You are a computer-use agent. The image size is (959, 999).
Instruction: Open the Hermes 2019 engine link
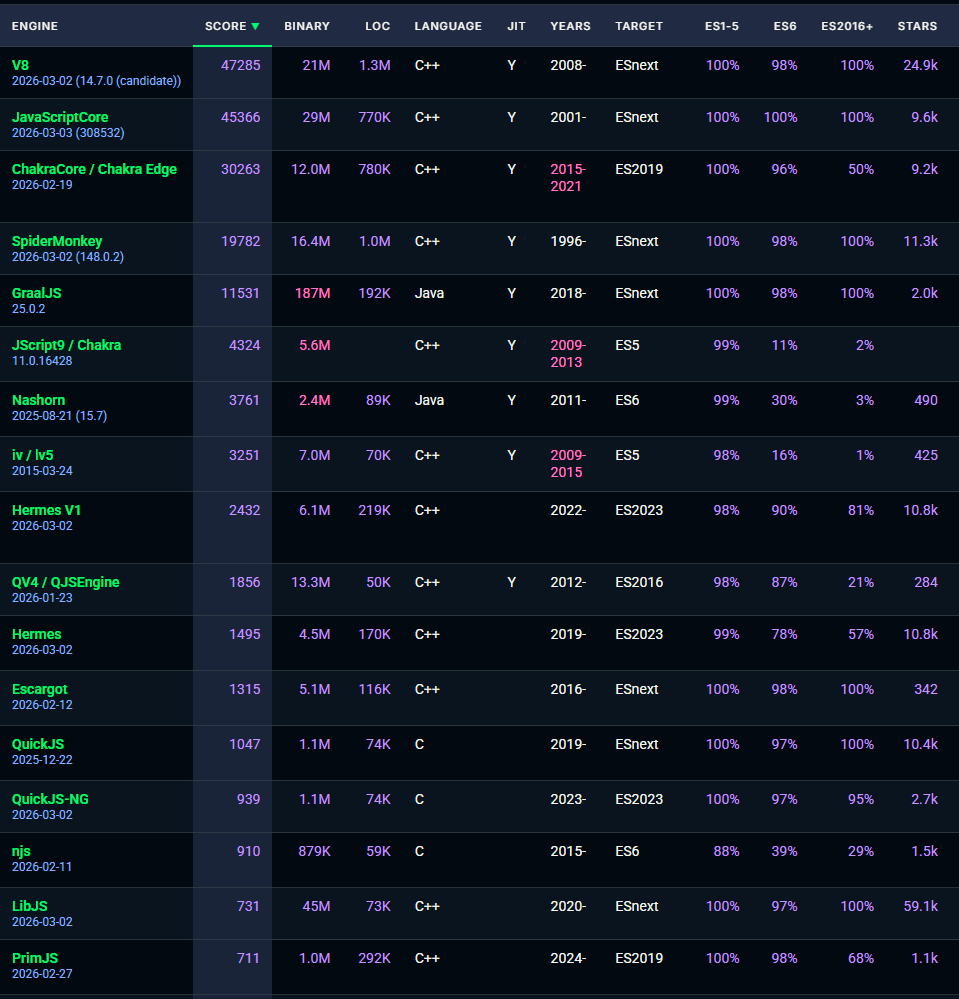click(x=36, y=635)
